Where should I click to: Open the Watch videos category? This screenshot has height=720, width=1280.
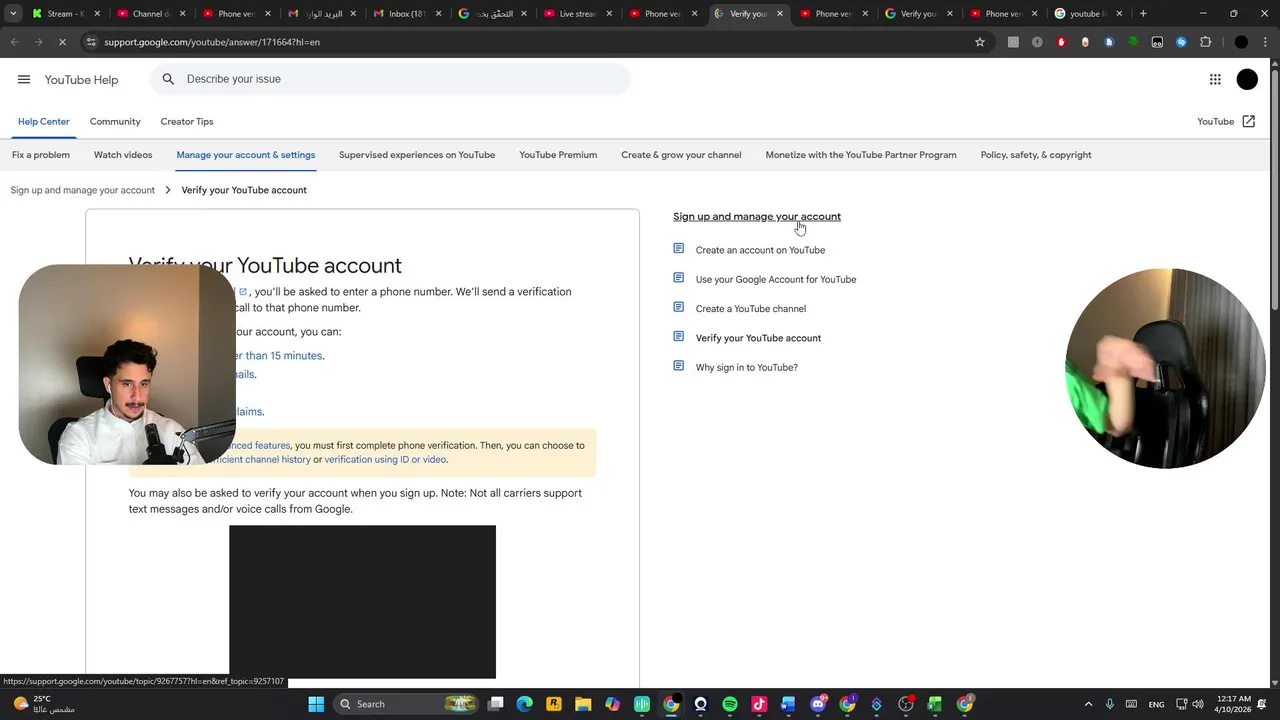click(123, 155)
